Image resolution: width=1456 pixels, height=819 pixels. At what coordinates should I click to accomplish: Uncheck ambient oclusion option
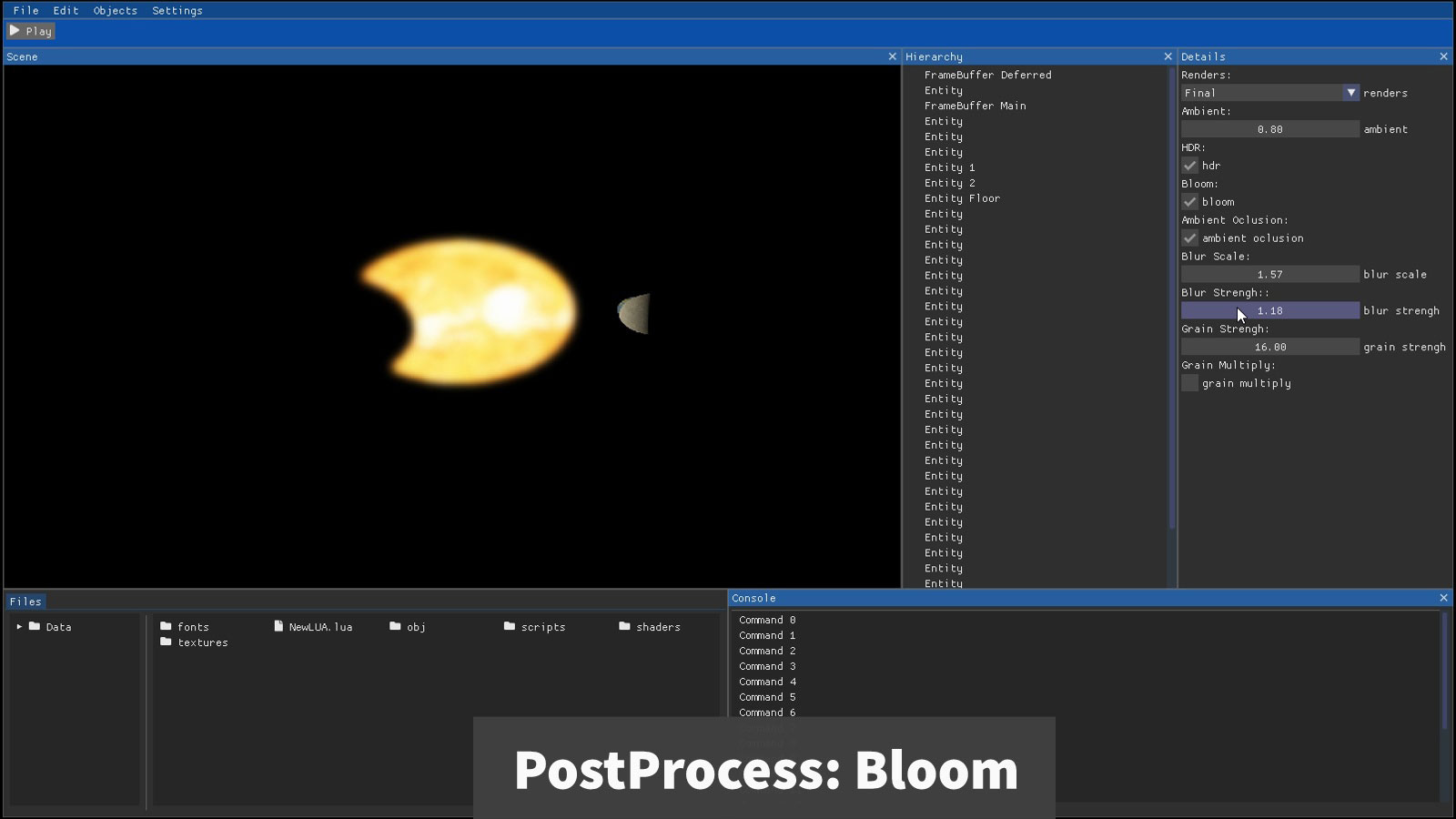(x=1189, y=238)
